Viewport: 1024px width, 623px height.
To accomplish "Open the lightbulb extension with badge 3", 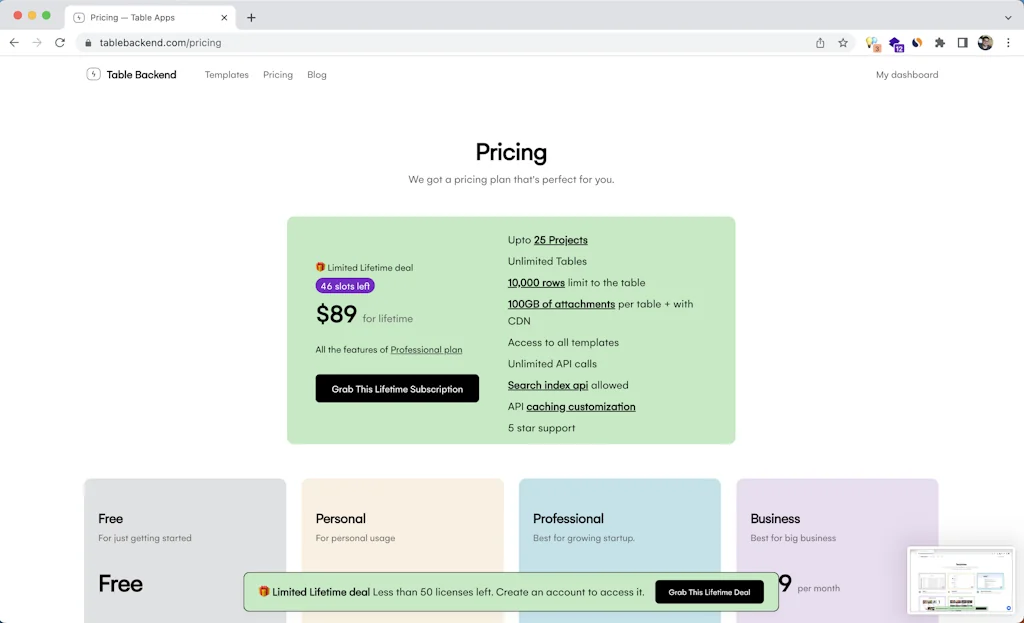I will pos(871,43).
